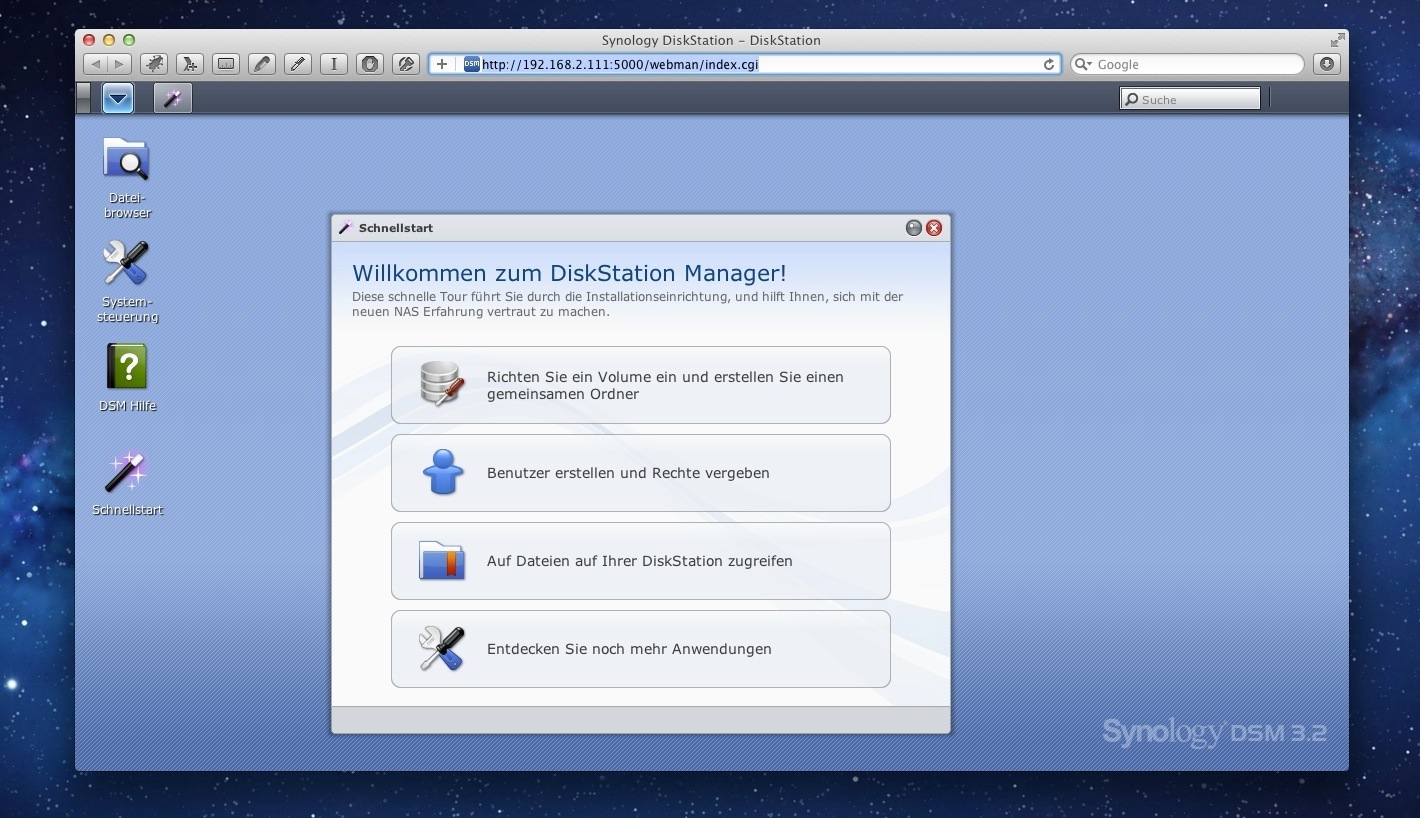Click the red close button of Safari
This screenshot has width=1420, height=818.
tap(89, 40)
